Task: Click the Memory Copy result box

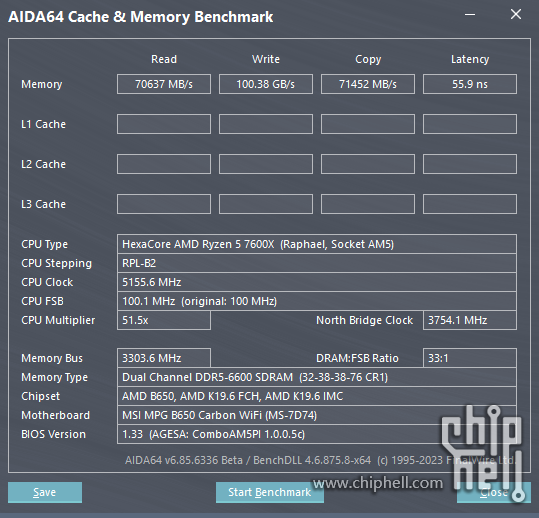Action: click(x=368, y=84)
